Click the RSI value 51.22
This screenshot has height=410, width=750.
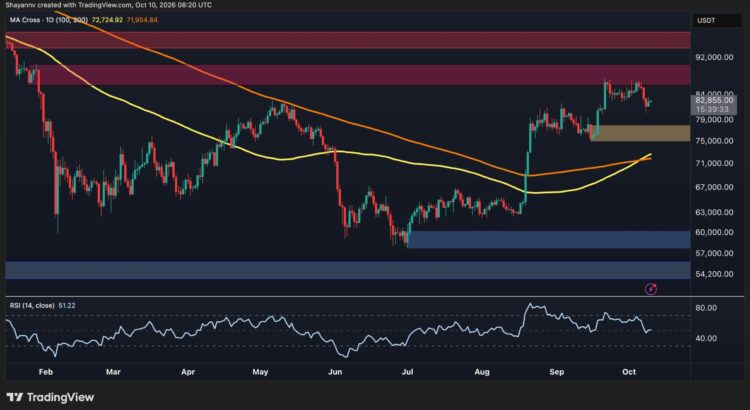point(65,305)
